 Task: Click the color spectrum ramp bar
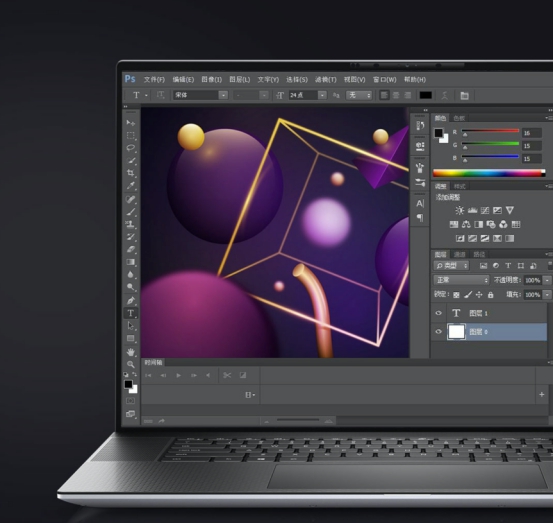point(489,173)
